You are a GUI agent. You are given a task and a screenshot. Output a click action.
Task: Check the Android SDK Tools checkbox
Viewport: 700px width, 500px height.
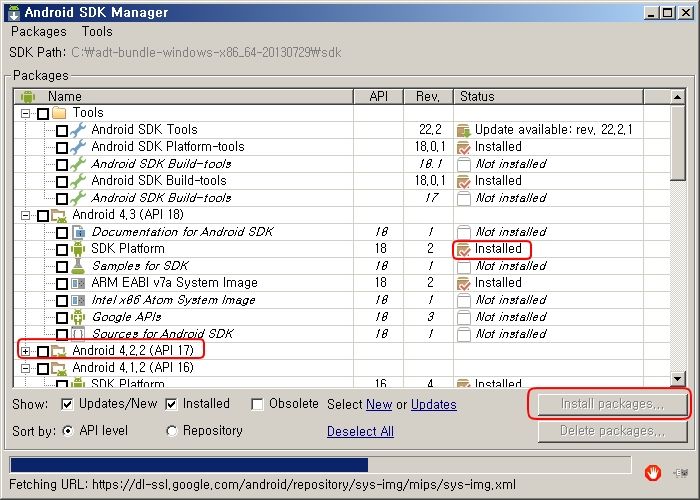[x=62, y=131]
